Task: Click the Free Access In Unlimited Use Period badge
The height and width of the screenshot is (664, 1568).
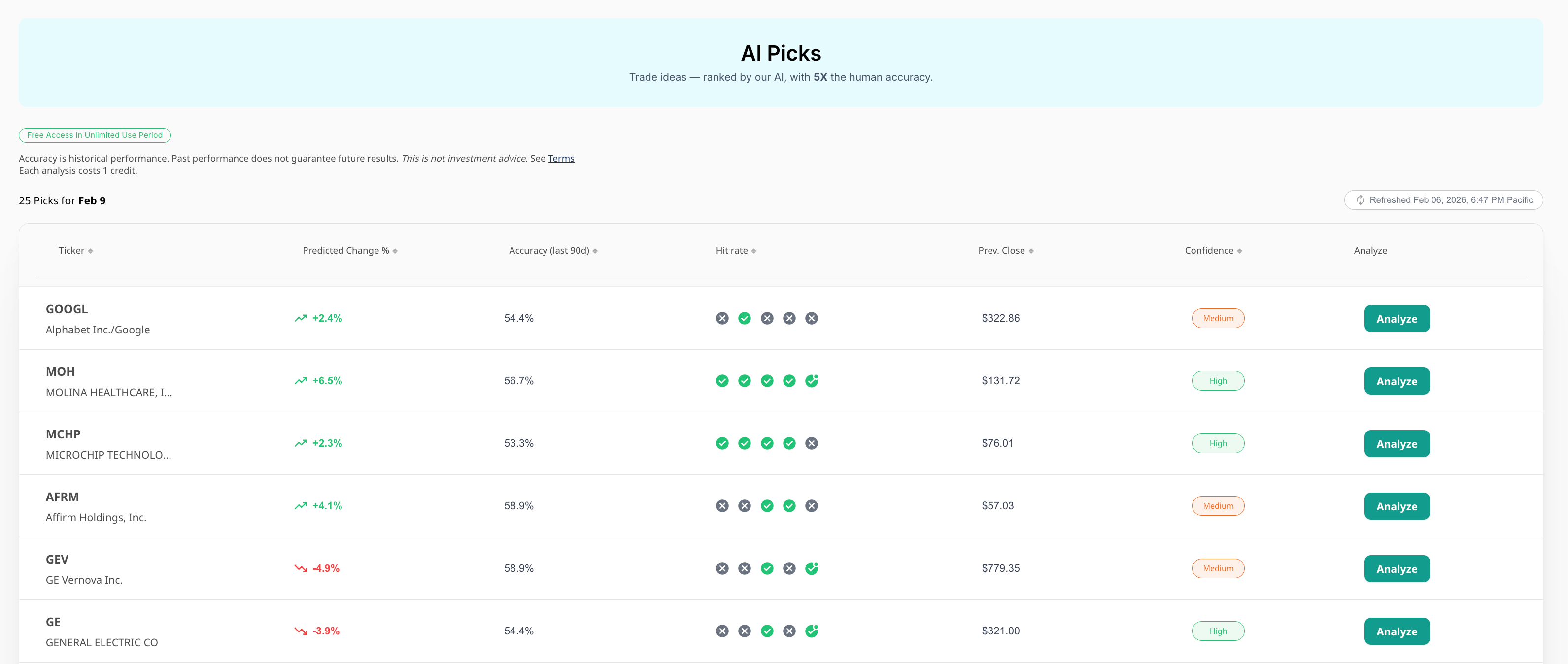Action: click(94, 135)
